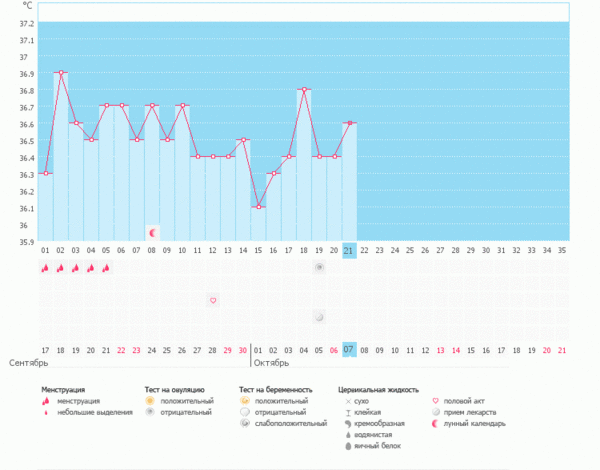Screen dimensions: 600x470
Task: Click the 36.9 temperature point on day 02
Action: click(61, 73)
